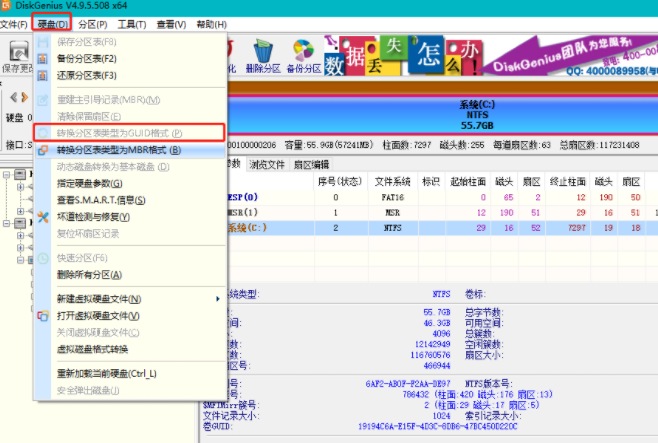Open the 工具(T) menu
The height and width of the screenshot is (443, 658).
click(x=132, y=24)
